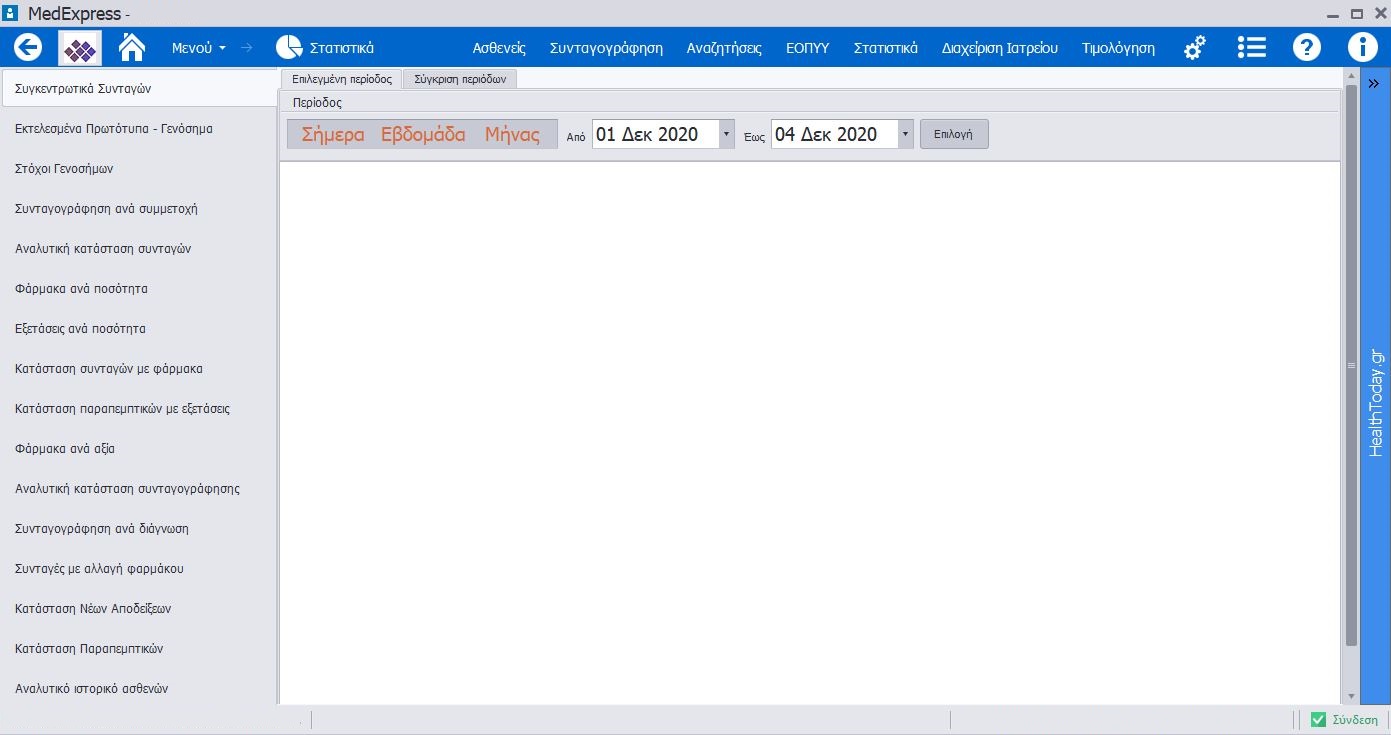Click the Έως date field 04 Δεκ 2020
The image size is (1391, 735).
tap(834, 134)
